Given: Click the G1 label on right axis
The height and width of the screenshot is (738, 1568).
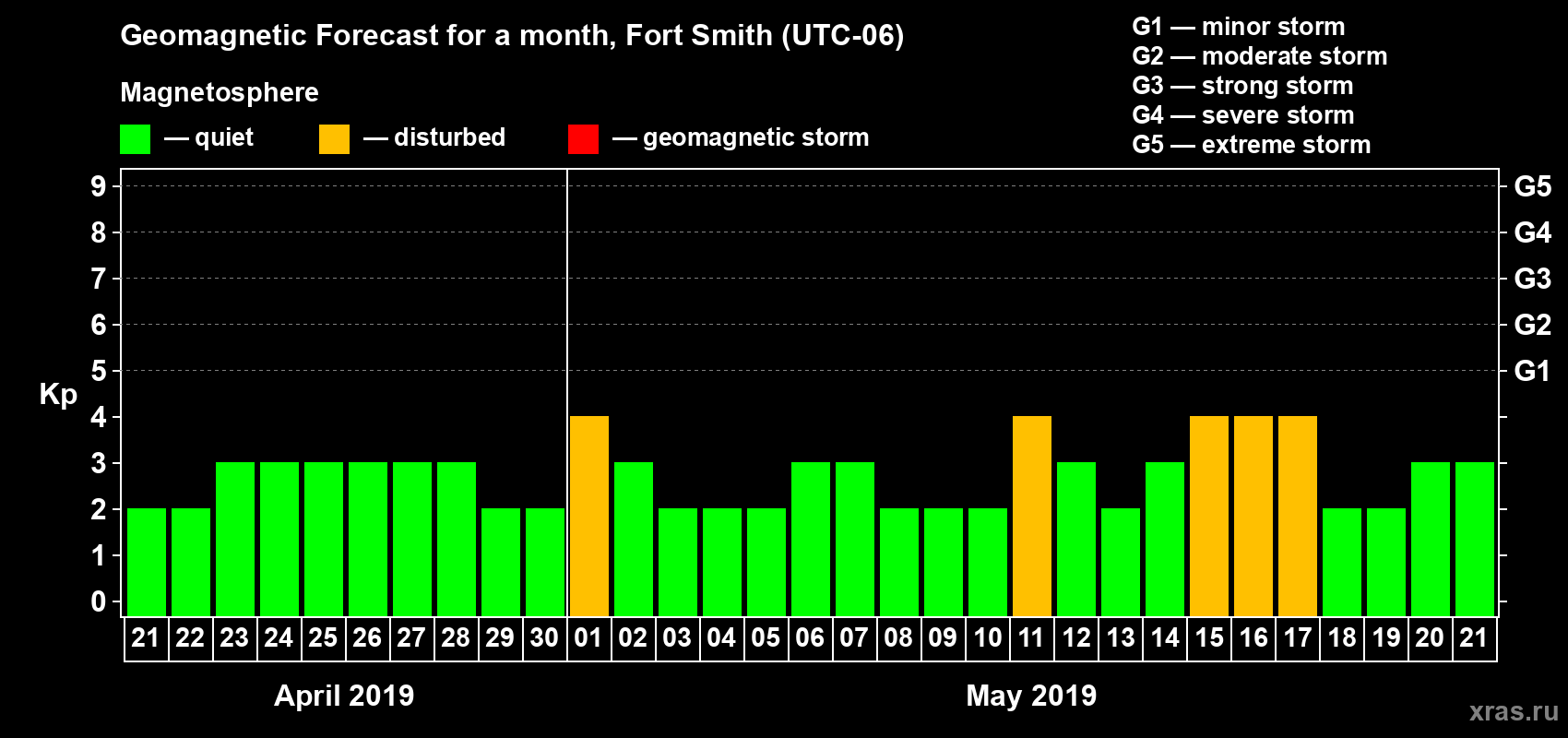Looking at the screenshot, I should 1533,371.
